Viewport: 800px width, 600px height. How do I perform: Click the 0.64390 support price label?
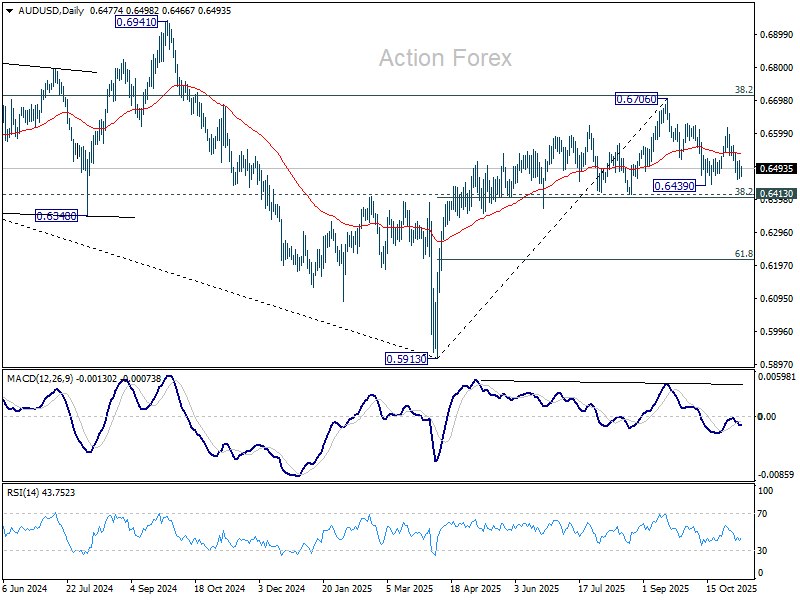675,186
